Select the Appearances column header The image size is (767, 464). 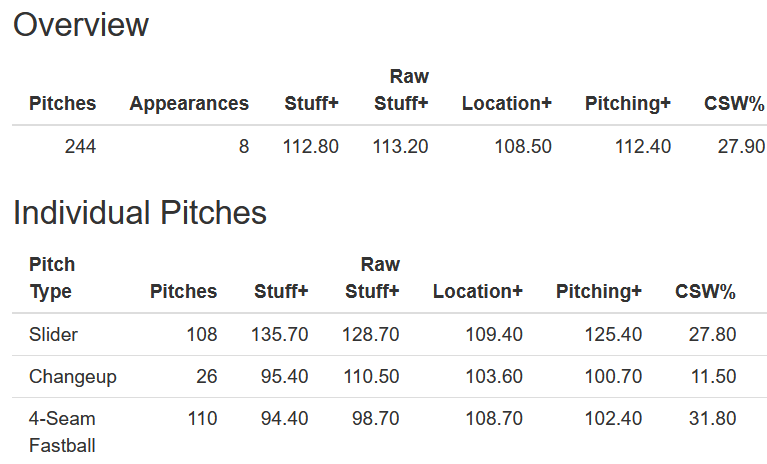pos(189,103)
